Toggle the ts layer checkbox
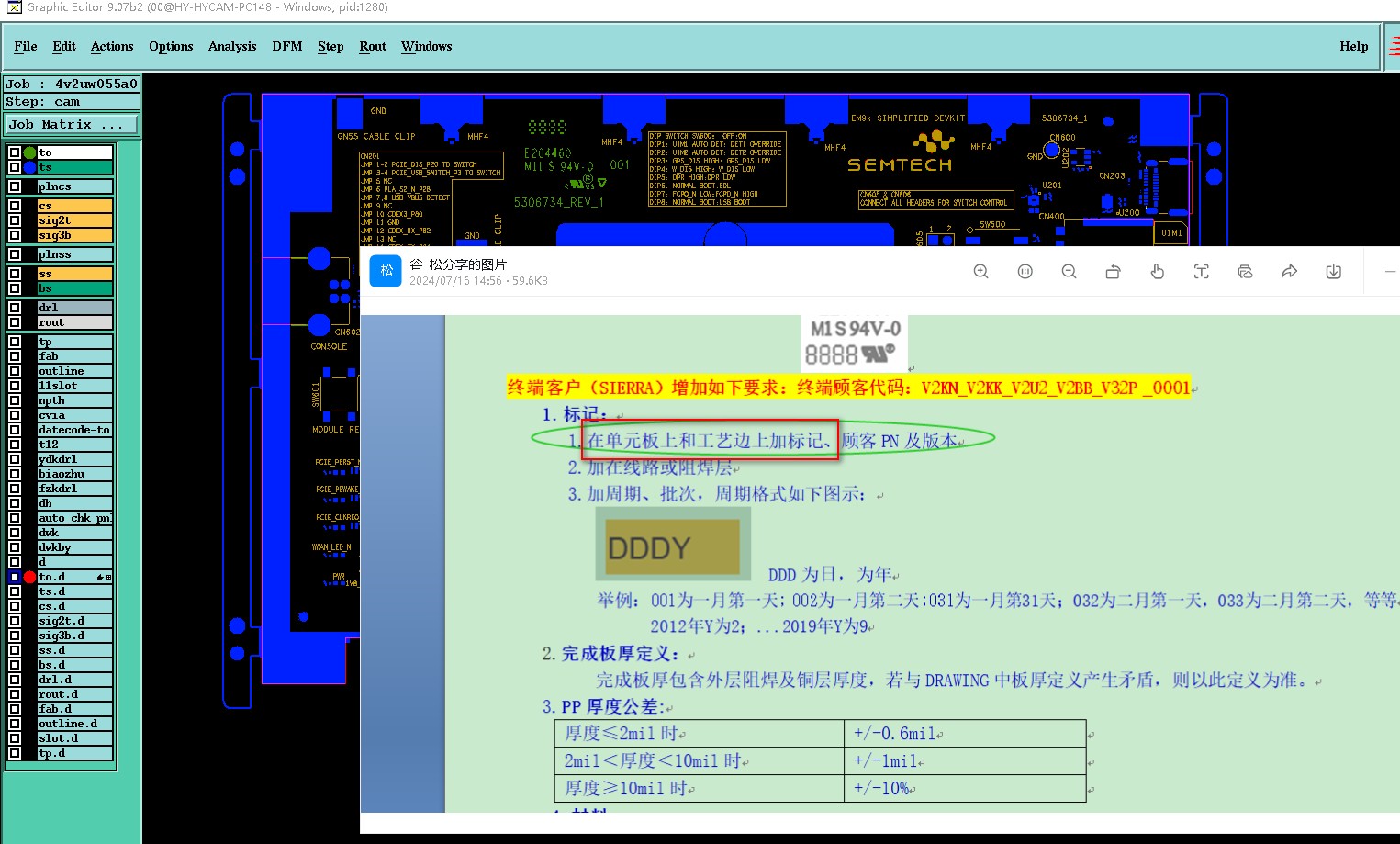Viewport: 1400px width, 844px height. point(15,167)
